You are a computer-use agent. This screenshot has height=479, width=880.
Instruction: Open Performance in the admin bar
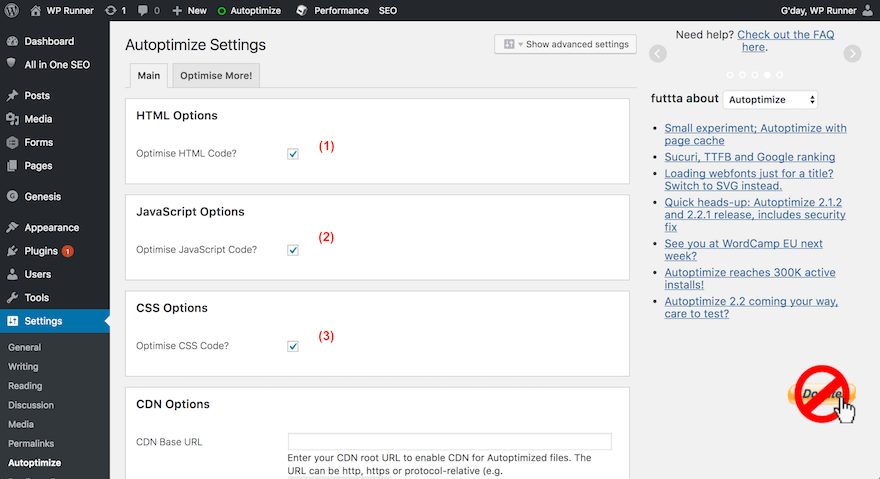[341, 10]
